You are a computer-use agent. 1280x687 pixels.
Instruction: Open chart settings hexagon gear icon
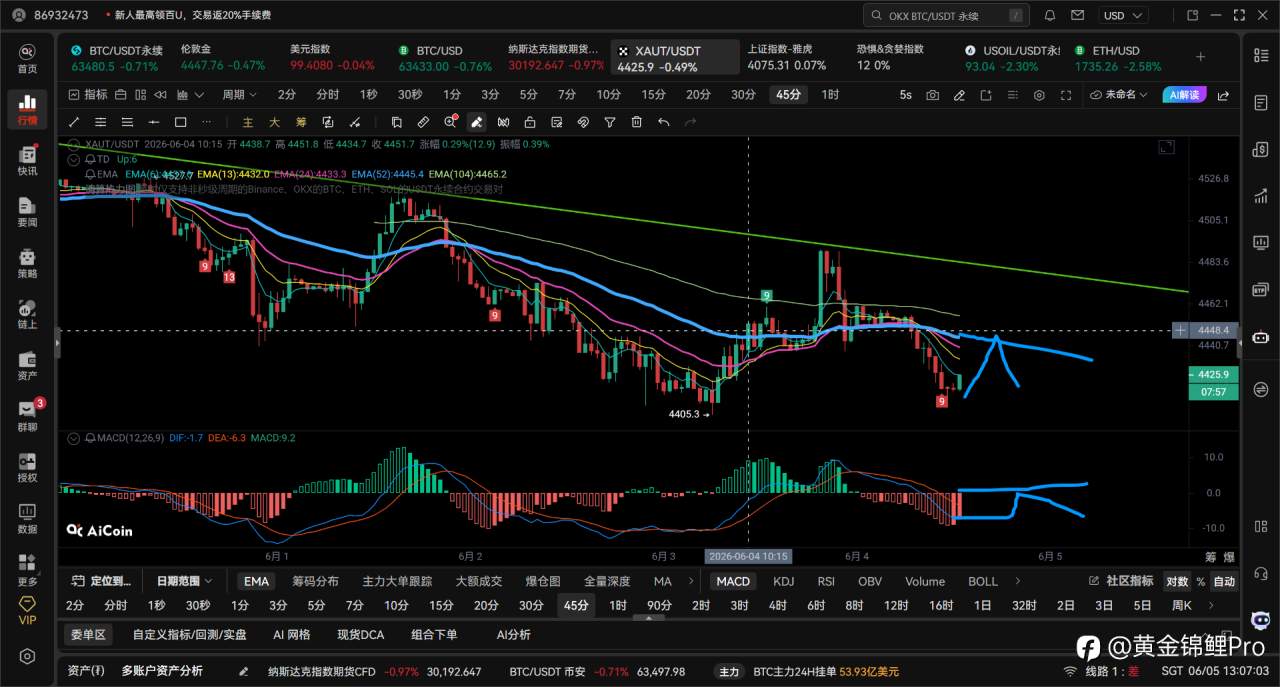click(1039, 95)
